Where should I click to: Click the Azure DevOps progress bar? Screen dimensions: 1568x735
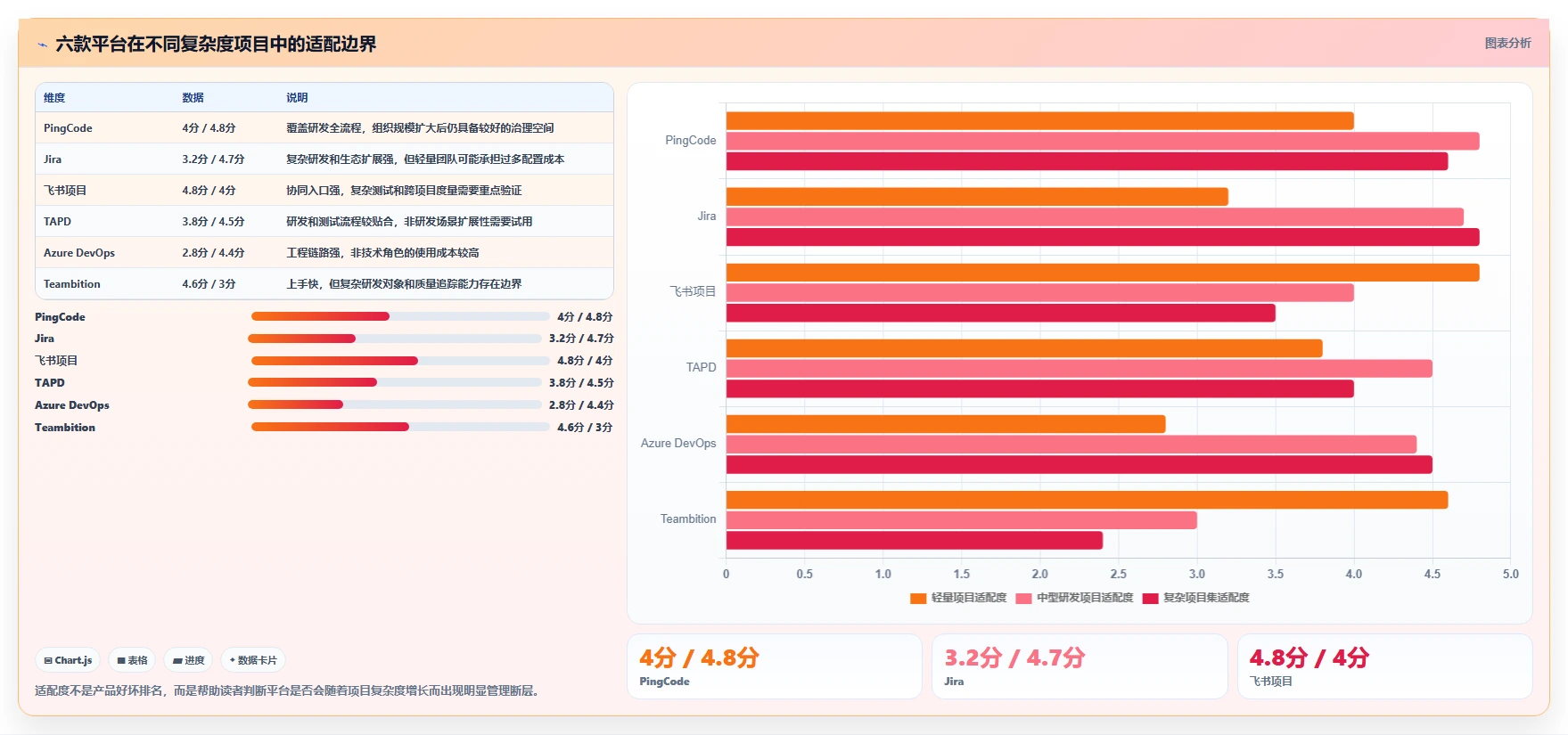coord(395,404)
